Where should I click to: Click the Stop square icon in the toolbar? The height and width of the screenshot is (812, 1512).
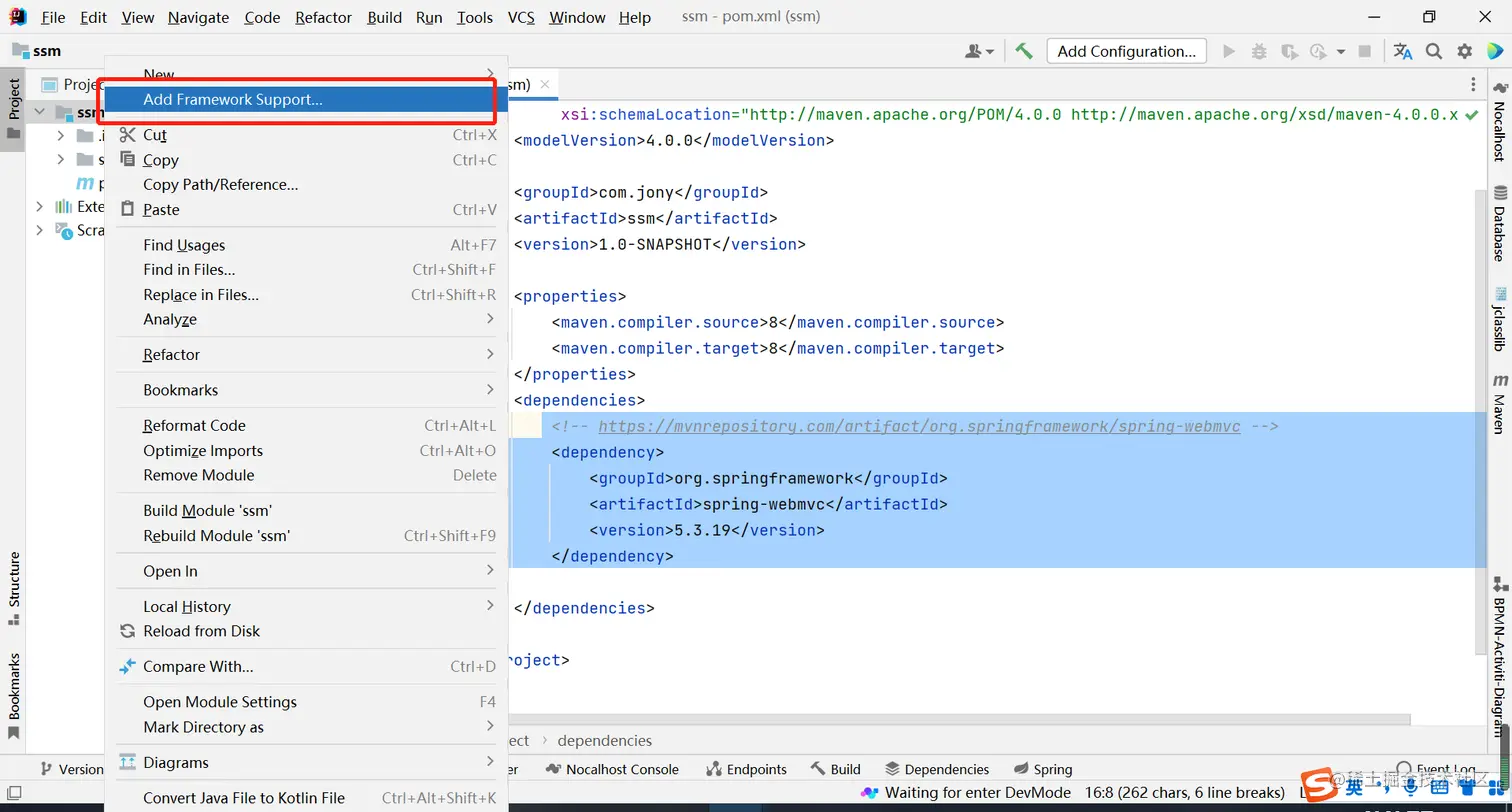click(x=1366, y=51)
